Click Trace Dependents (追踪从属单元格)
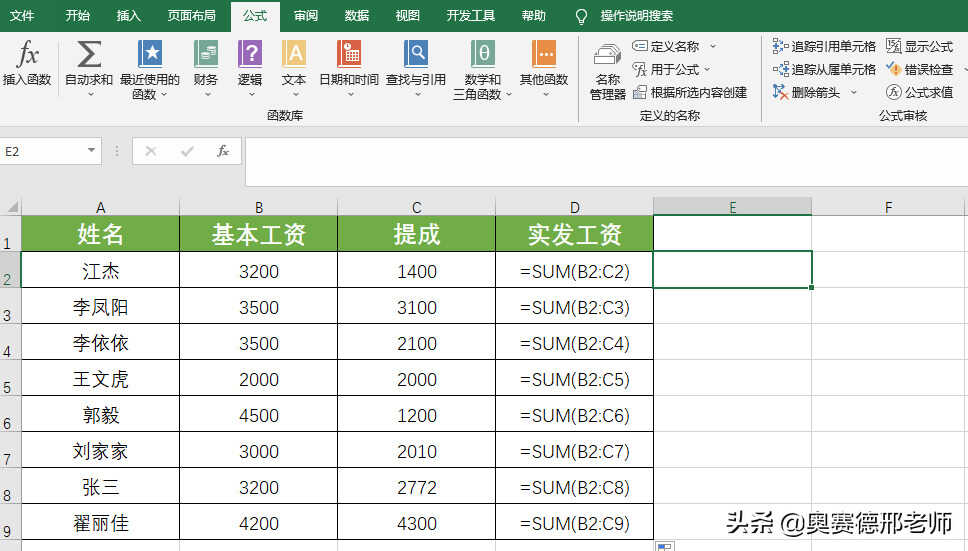This screenshot has height=551, width=968. (x=824, y=69)
